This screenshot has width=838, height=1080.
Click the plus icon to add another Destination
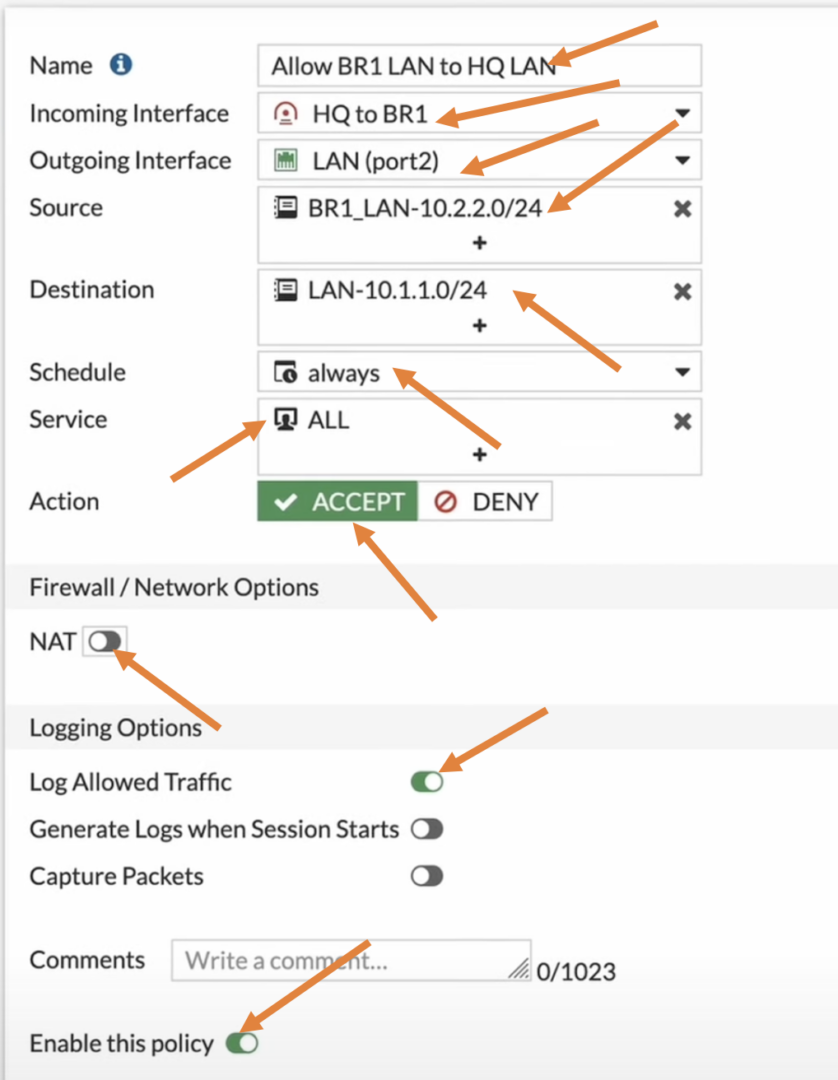click(x=480, y=326)
